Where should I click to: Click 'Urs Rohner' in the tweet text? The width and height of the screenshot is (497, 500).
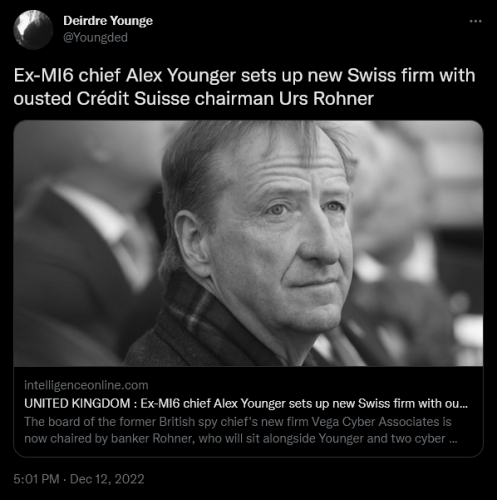326,99
